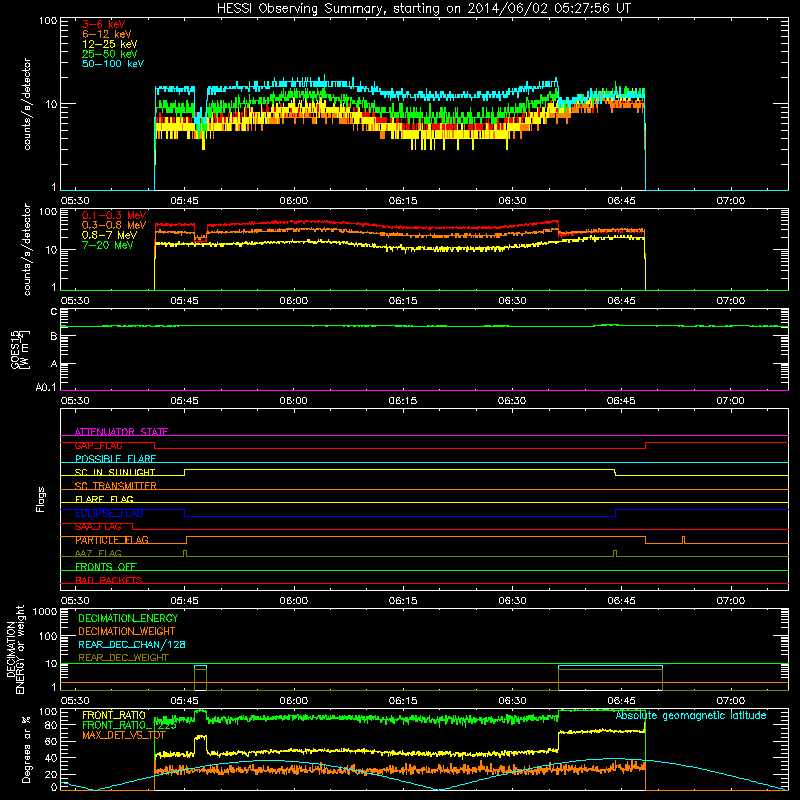The image size is (800, 800).
Task: Click the SC_TRANSMITTER flag label
Action: point(115,486)
